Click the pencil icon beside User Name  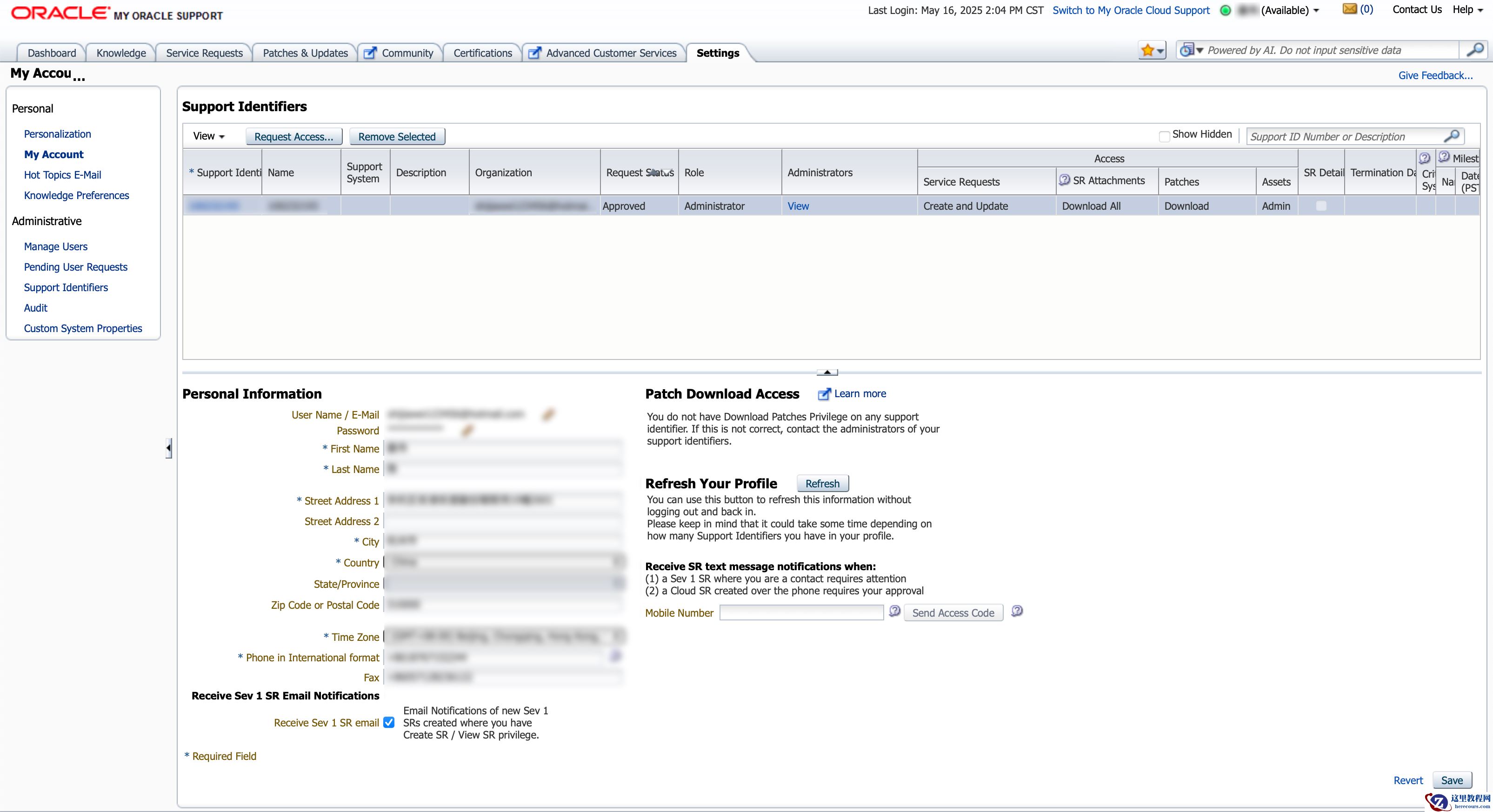548,414
